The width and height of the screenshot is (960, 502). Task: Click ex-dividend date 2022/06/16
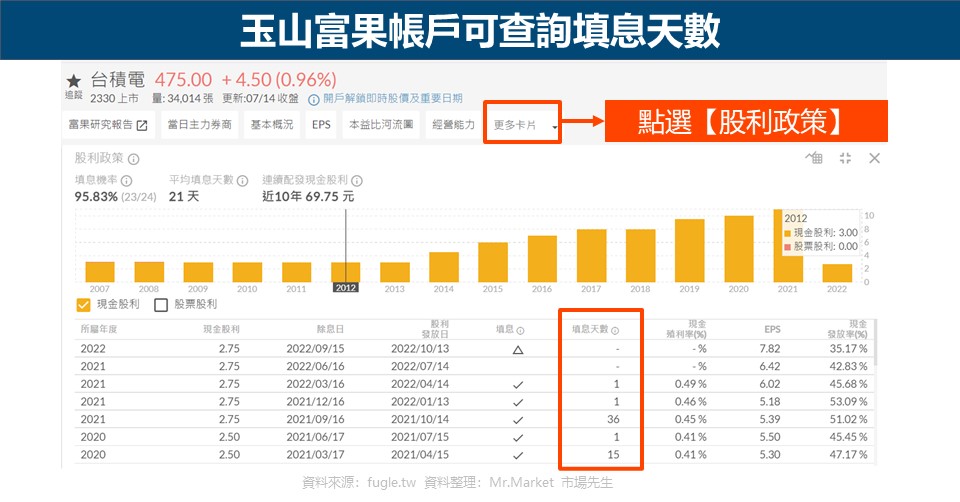(x=315, y=367)
